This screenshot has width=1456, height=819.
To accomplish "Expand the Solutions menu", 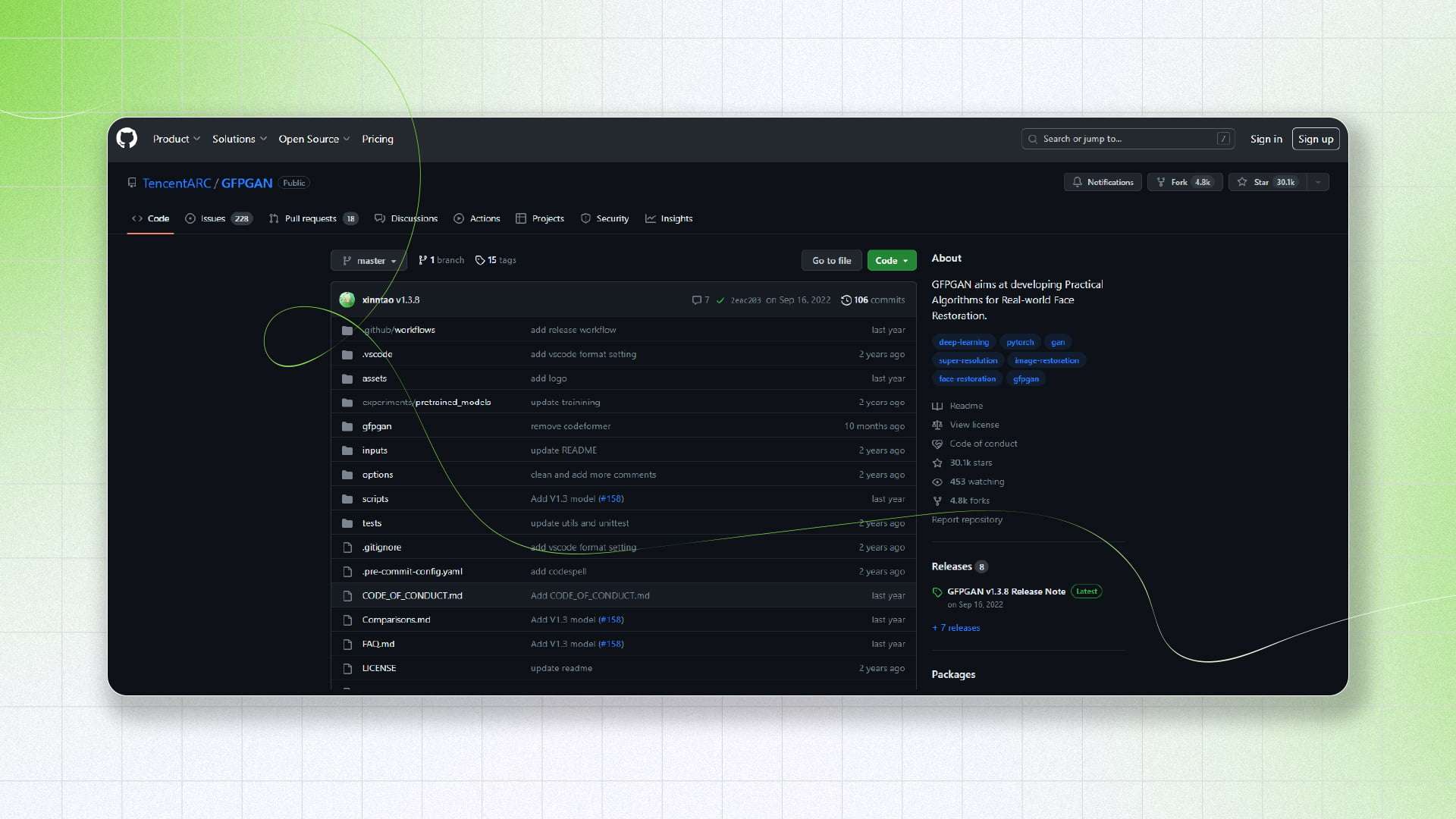I will [x=239, y=139].
